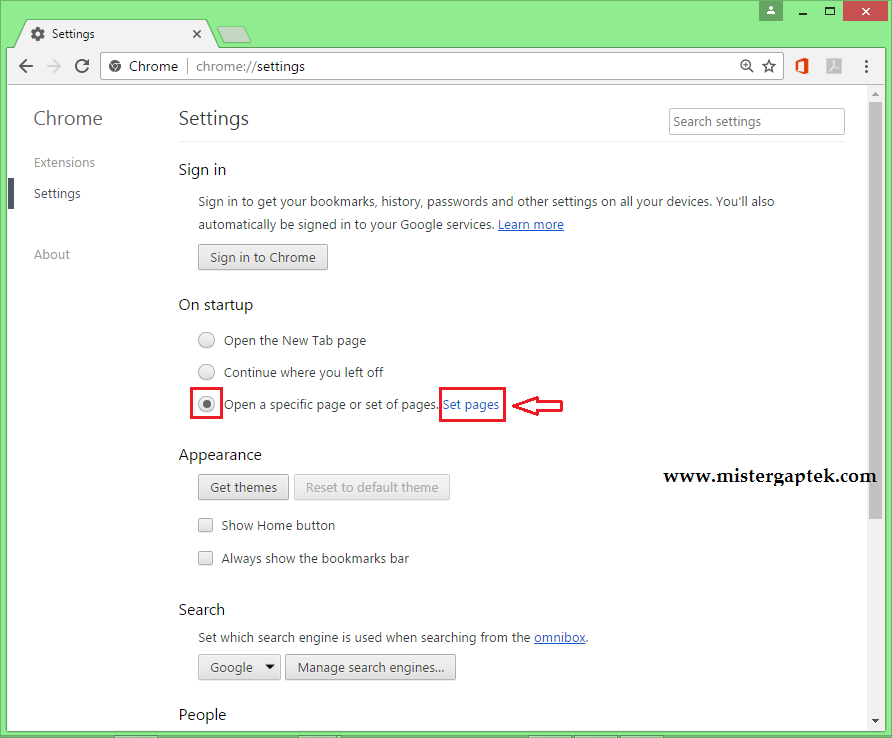The width and height of the screenshot is (892, 738).
Task: Click Sign in to Chrome button
Action: click(263, 257)
